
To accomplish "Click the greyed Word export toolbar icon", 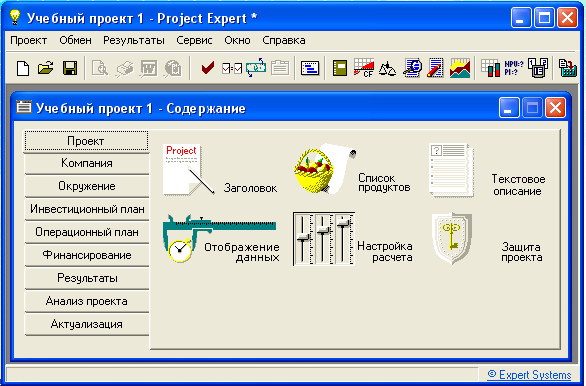I will point(148,68).
